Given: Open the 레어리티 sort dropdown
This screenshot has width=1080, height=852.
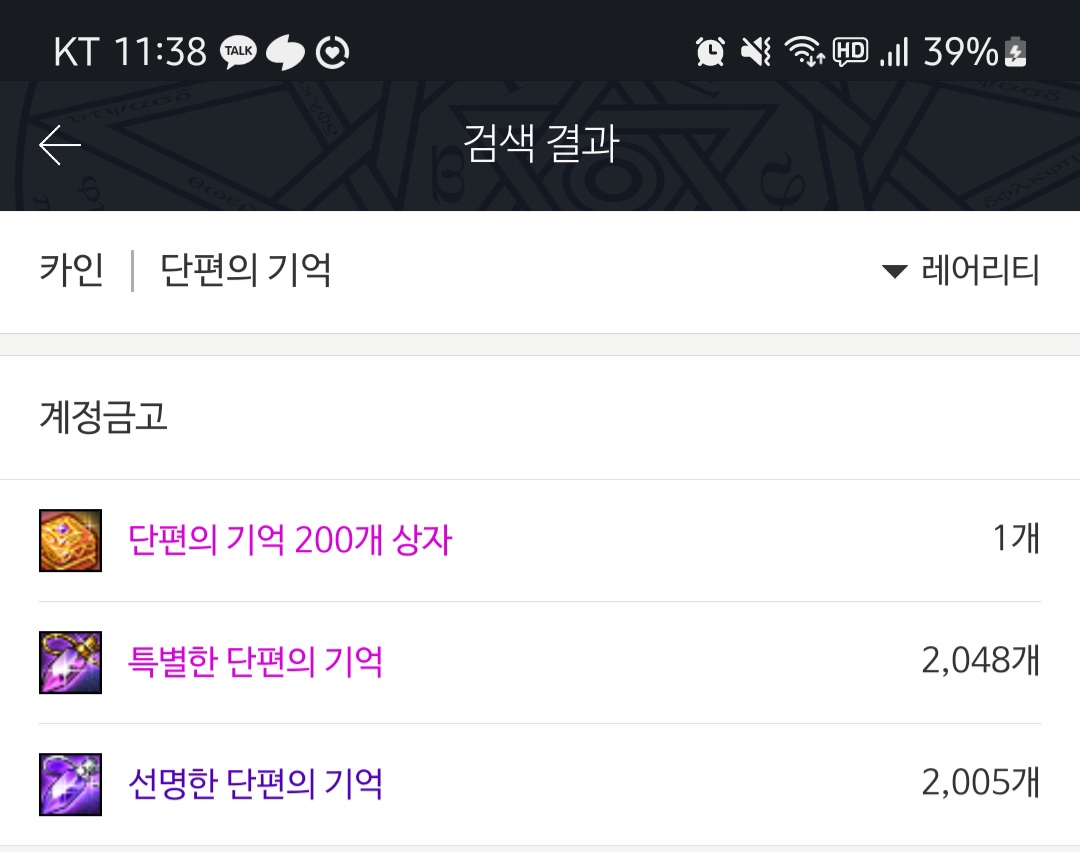Looking at the screenshot, I should [x=961, y=269].
